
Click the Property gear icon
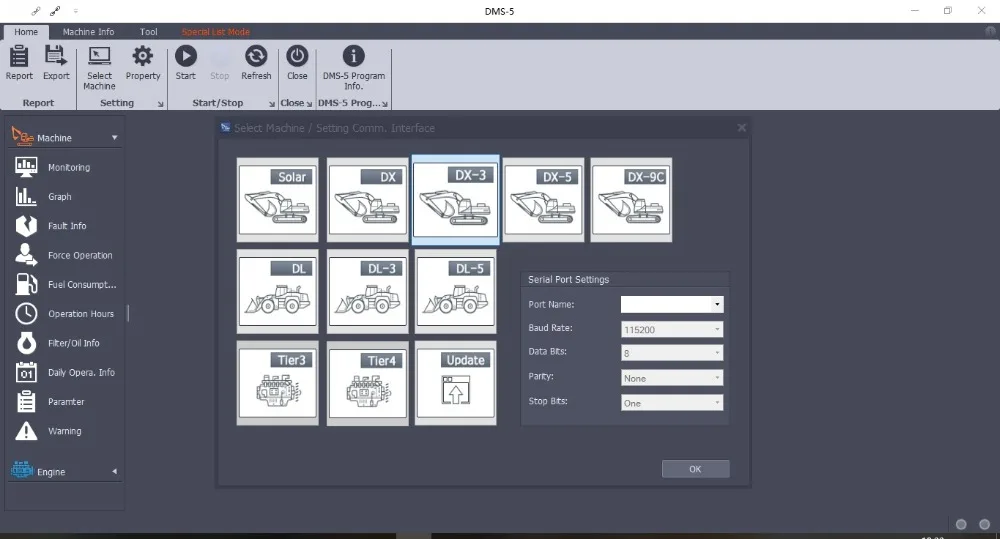143,62
